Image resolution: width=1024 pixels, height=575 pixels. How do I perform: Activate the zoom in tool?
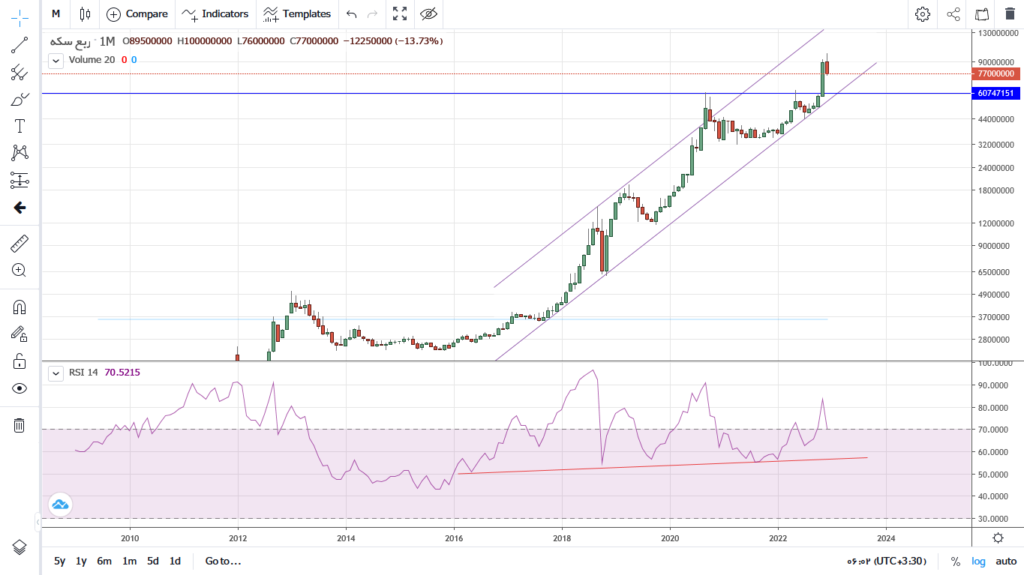pyautogui.click(x=20, y=270)
